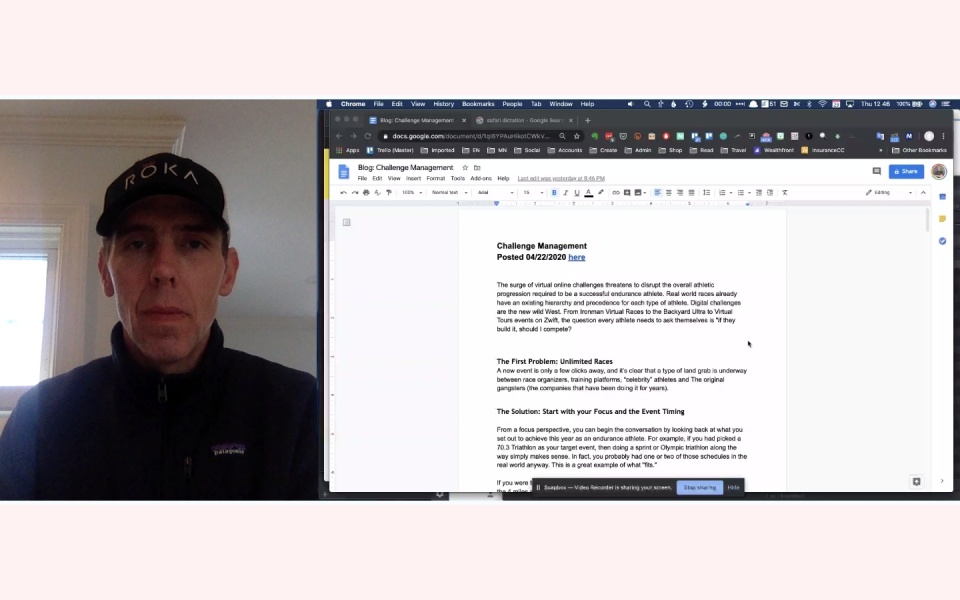Collapse the Docs menus with chevron
The height and width of the screenshot is (600, 960).
[x=923, y=193]
